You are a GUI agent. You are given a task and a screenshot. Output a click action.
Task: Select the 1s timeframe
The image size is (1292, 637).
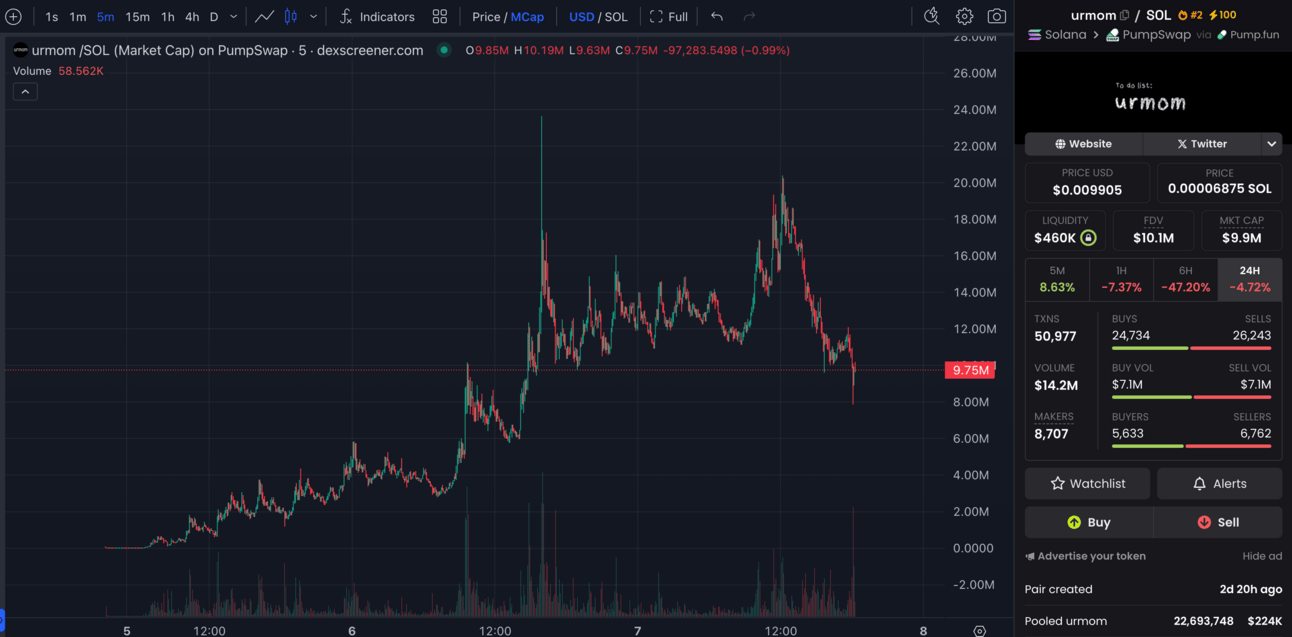click(x=52, y=17)
